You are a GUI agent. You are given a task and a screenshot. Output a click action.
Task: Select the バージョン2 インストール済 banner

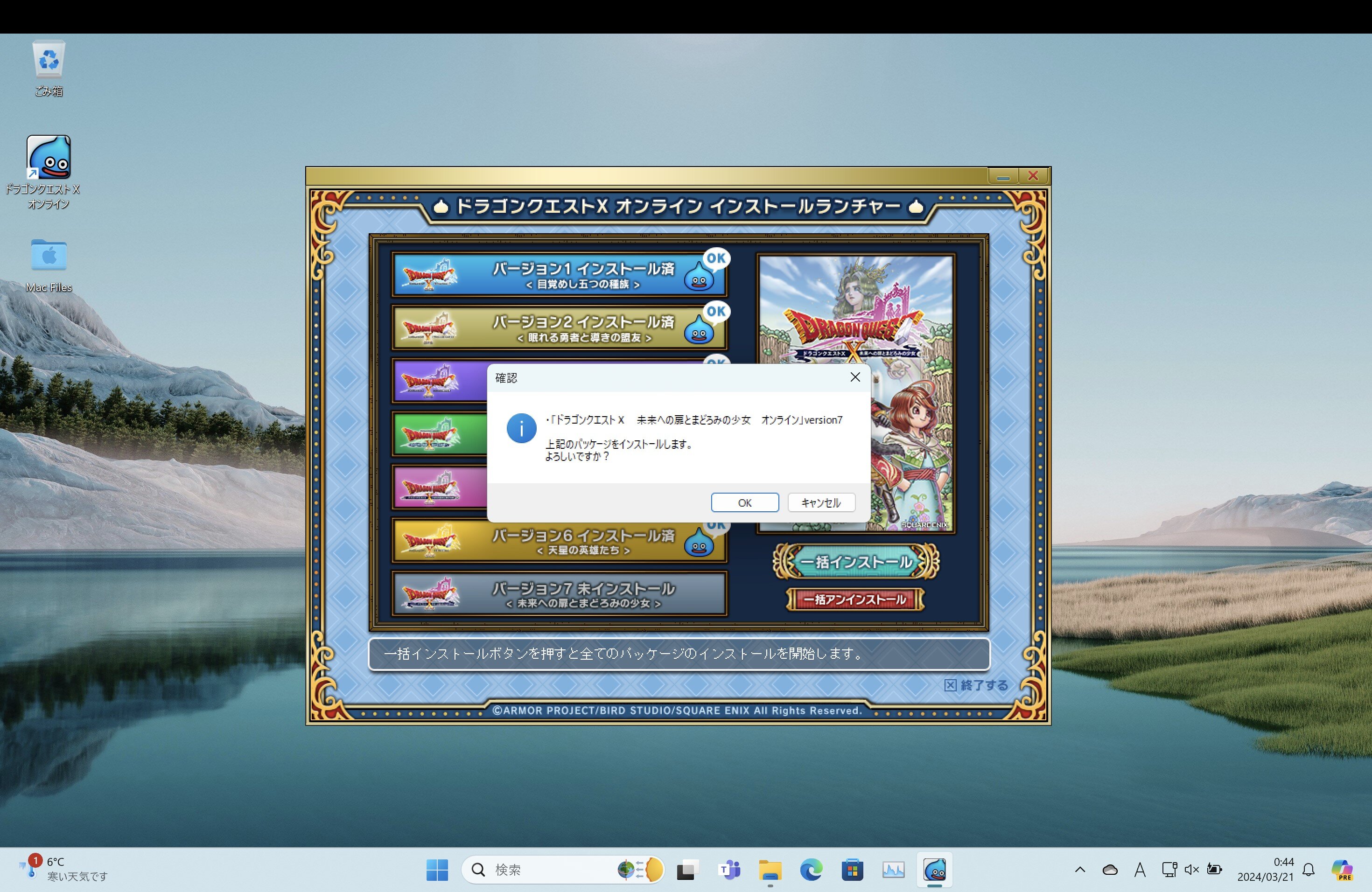tap(559, 328)
